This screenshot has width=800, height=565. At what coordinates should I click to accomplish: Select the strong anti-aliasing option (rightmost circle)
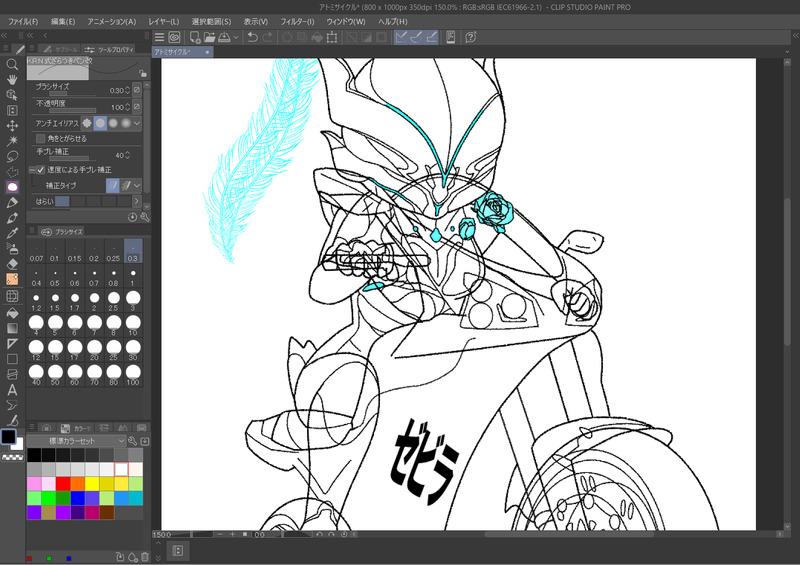point(126,123)
